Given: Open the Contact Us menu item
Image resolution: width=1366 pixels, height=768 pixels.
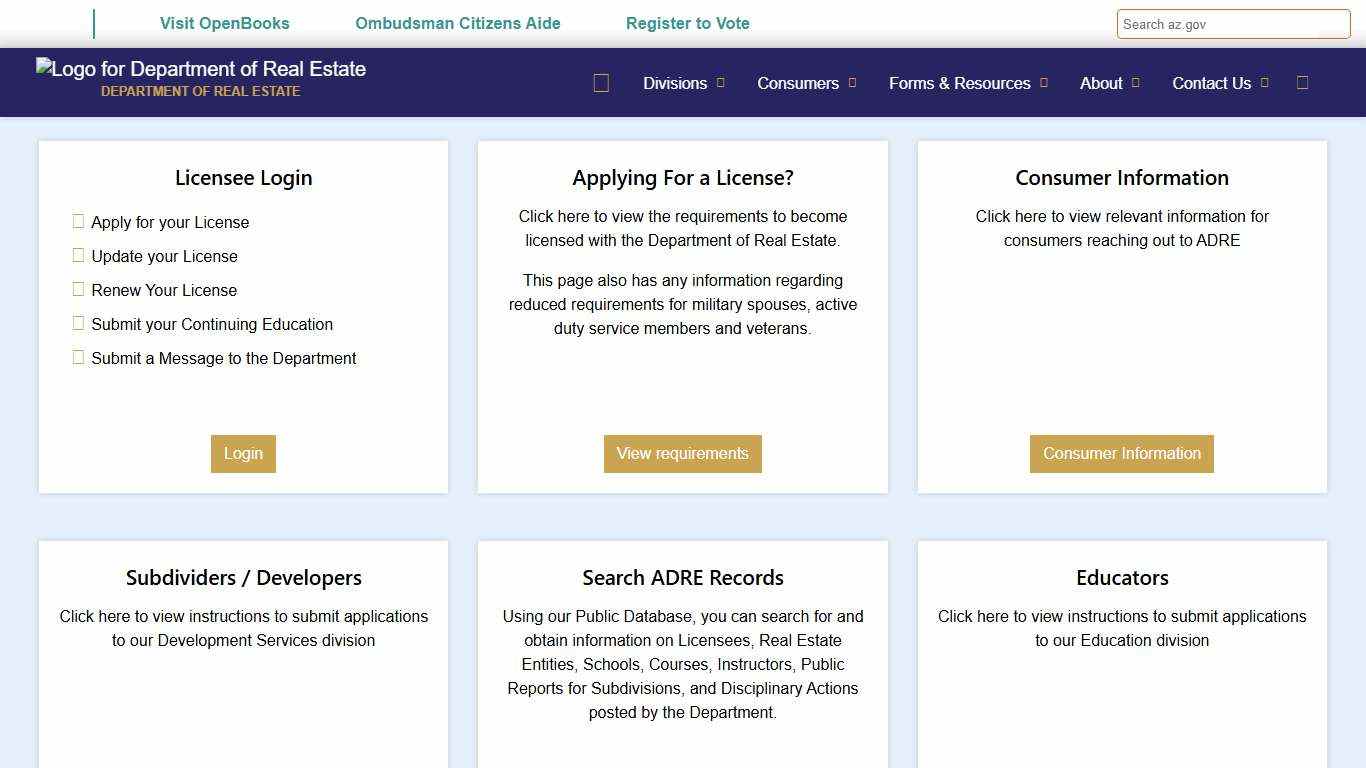Looking at the screenshot, I should coord(1211,83).
